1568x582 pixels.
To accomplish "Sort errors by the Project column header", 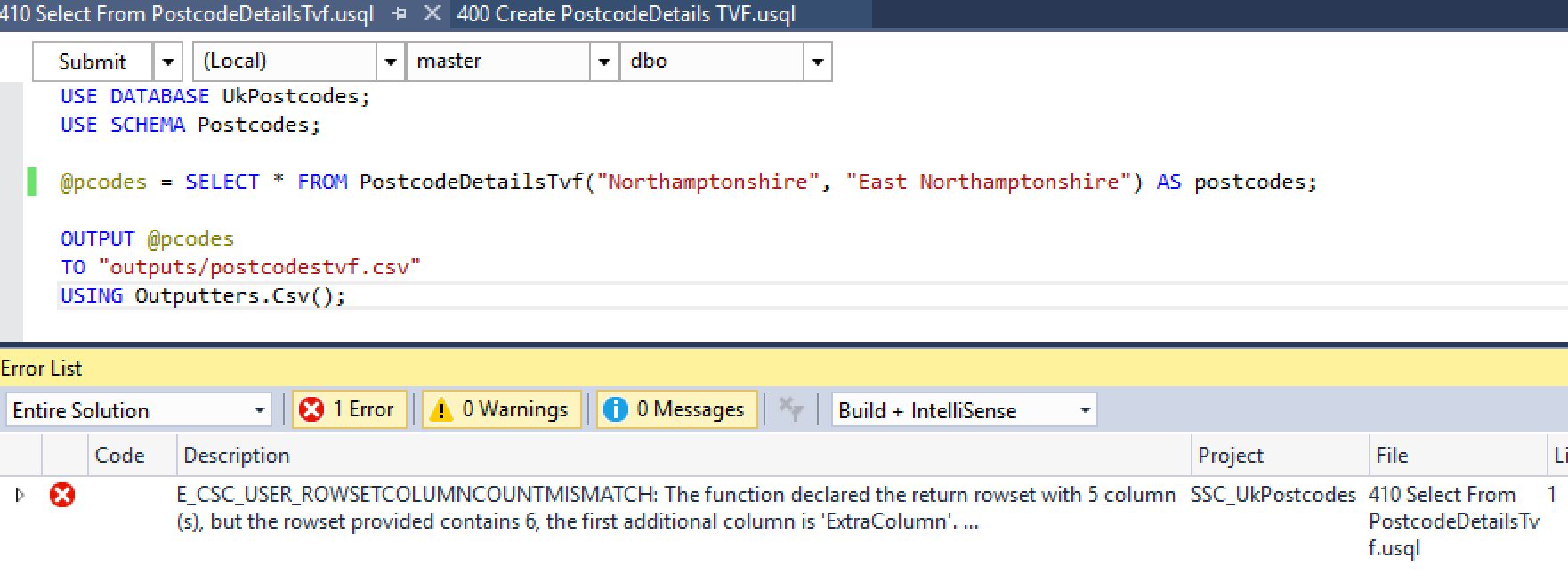I will [x=1230, y=455].
